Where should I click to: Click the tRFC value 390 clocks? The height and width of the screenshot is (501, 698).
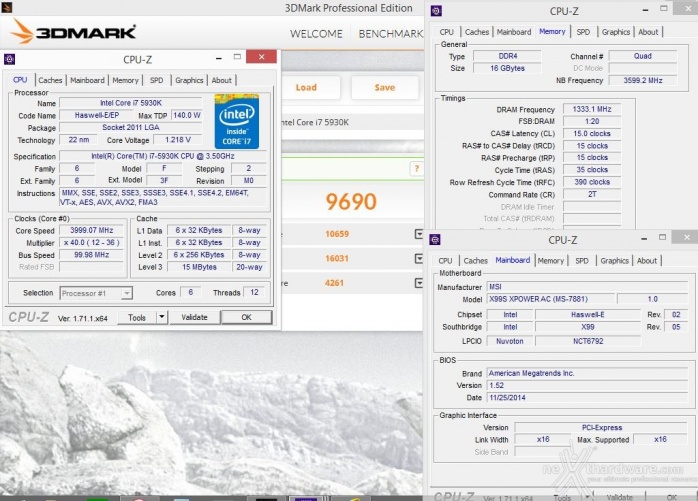592,182
